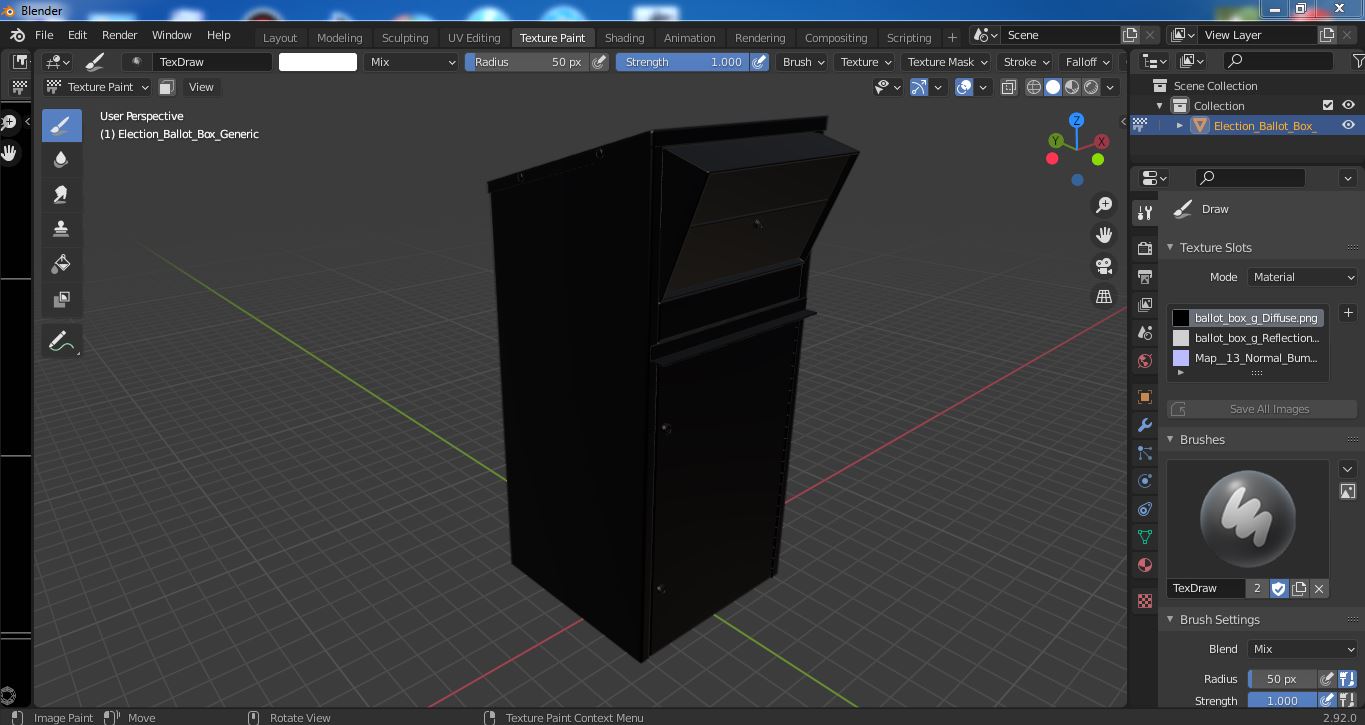Select the Smear tool
This screenshot has width=1365, height=725.
61,195
